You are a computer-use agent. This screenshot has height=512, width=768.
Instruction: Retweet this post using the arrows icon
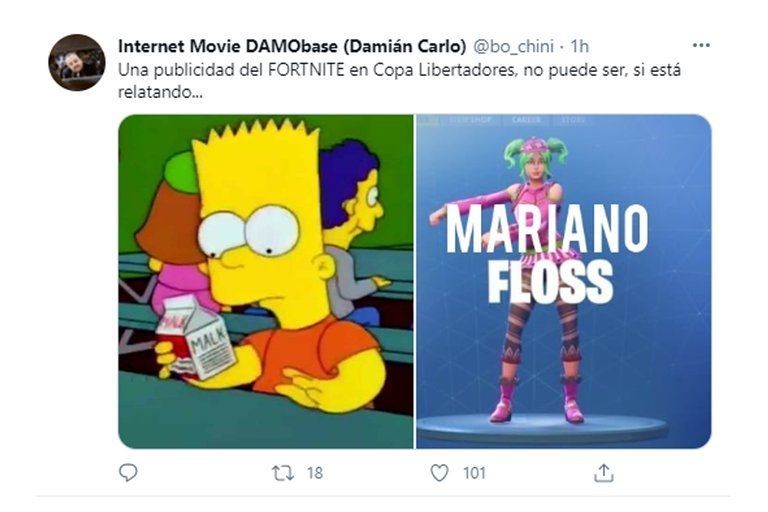click(x=283, y=472)
